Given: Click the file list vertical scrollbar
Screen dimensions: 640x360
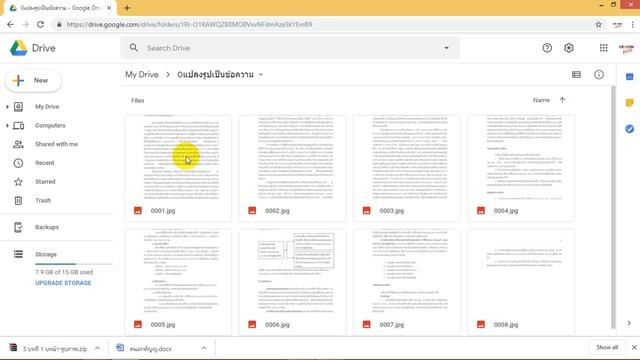Looking at the screenshot, I should 613,207.
